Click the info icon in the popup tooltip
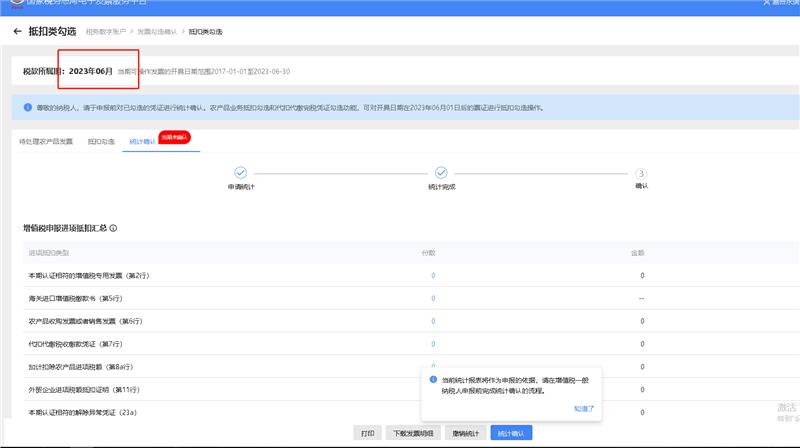The height and width of the screenshot is (448, 800). 433,380
